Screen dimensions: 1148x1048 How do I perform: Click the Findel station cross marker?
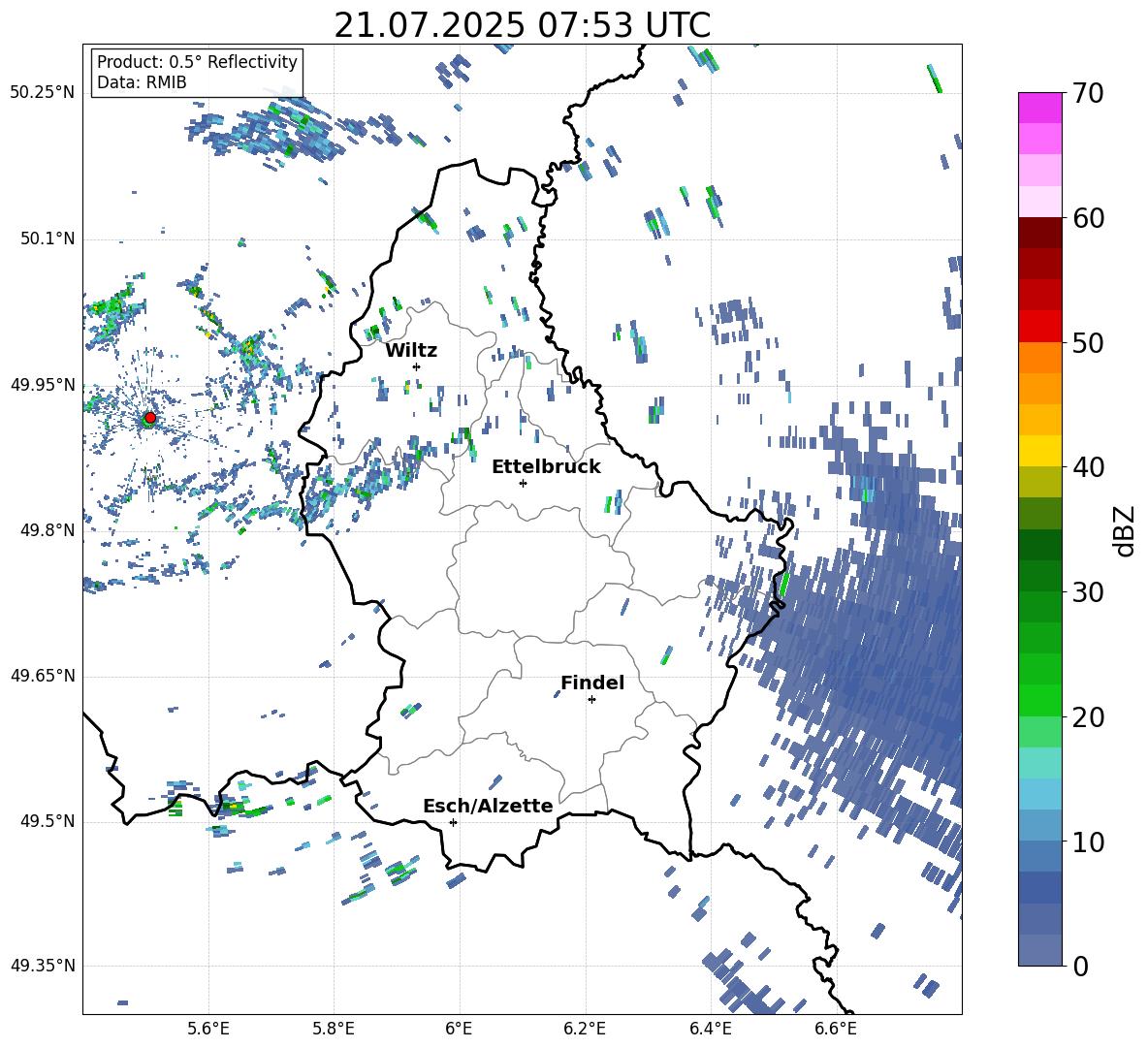[591, 700]
